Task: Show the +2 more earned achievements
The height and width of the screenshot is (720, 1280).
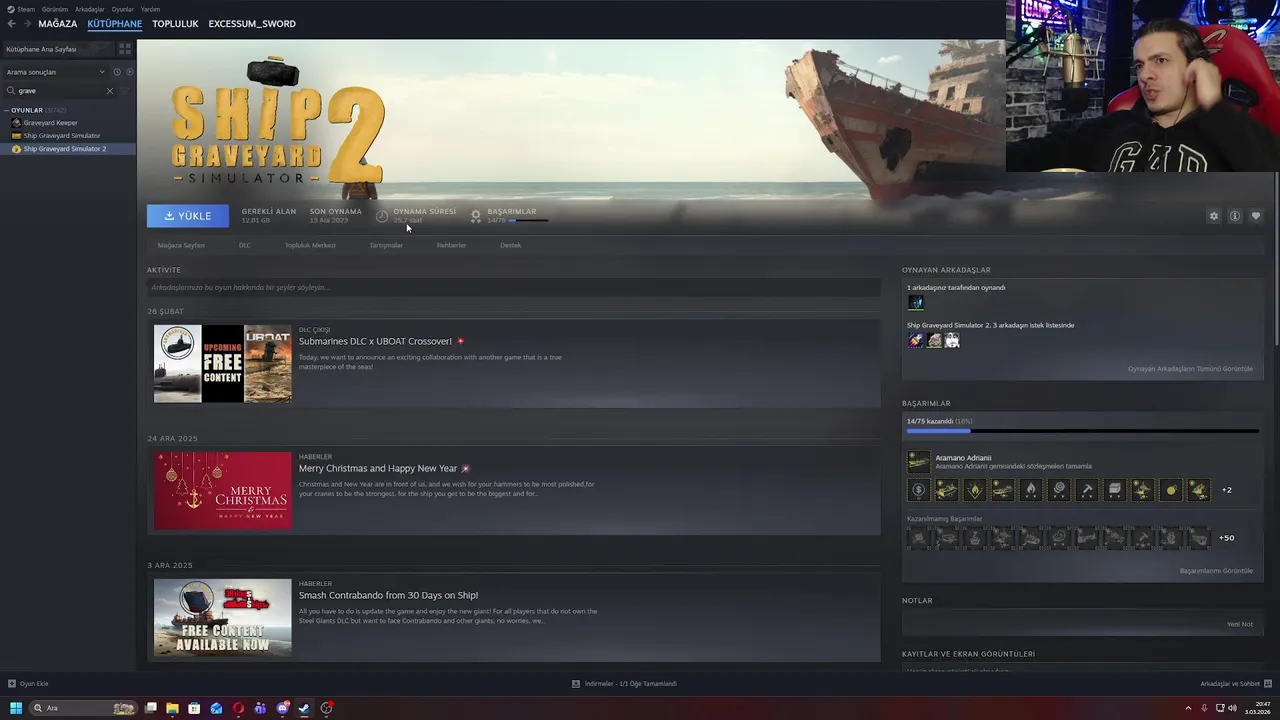Action: click(x=1227, y=490)
